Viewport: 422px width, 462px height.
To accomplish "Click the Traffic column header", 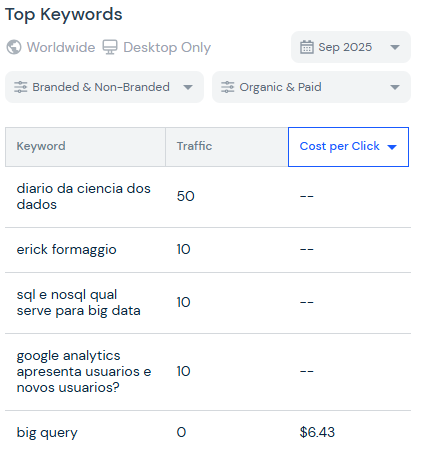I will [227, 147].
